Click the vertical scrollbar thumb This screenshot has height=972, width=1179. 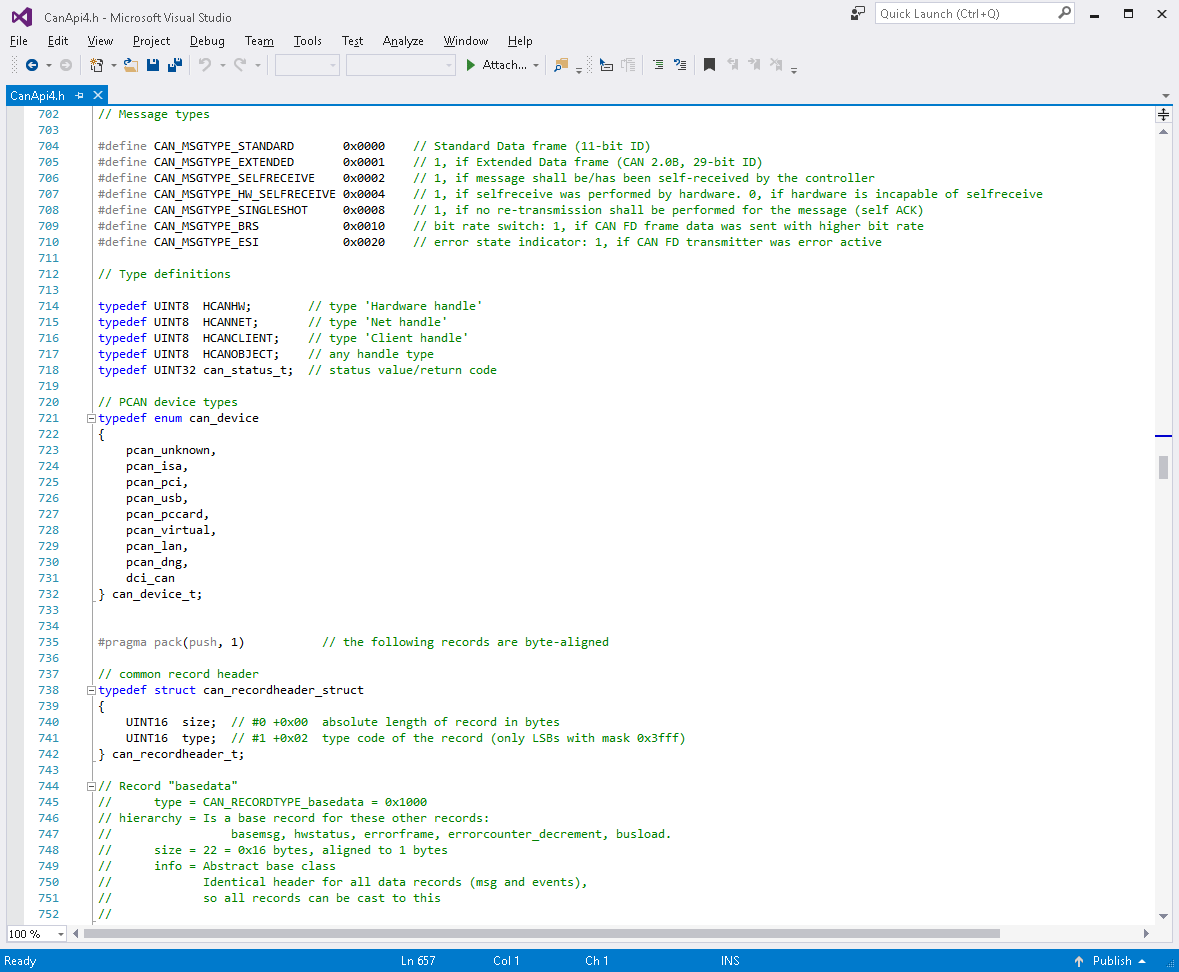tap(1163, 467)
